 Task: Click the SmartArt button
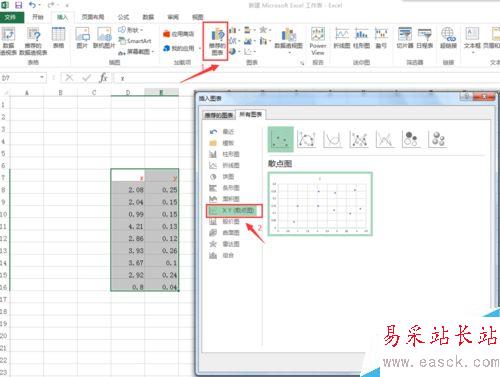135,41
